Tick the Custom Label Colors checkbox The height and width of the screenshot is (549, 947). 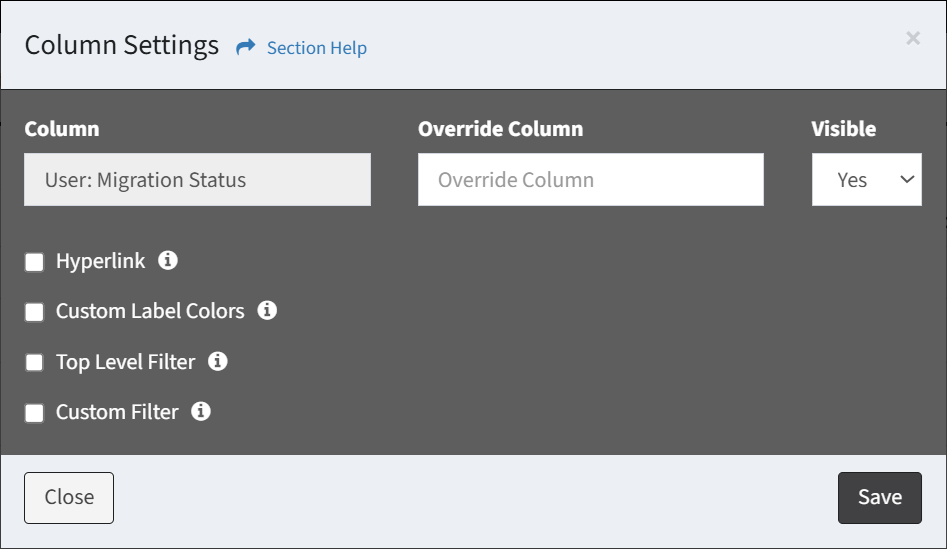[x=34, y=312]
